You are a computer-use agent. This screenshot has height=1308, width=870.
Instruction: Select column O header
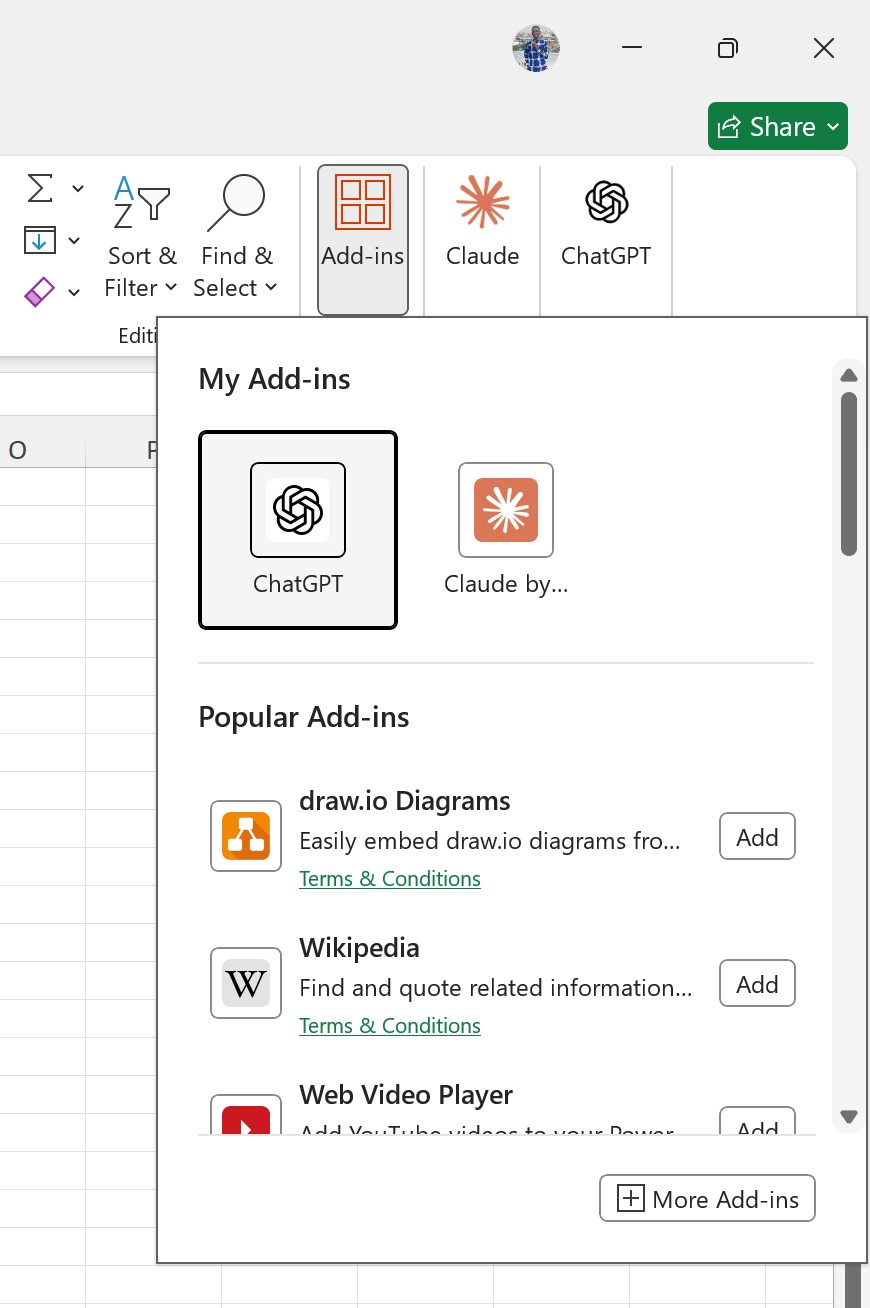(18, 450)
